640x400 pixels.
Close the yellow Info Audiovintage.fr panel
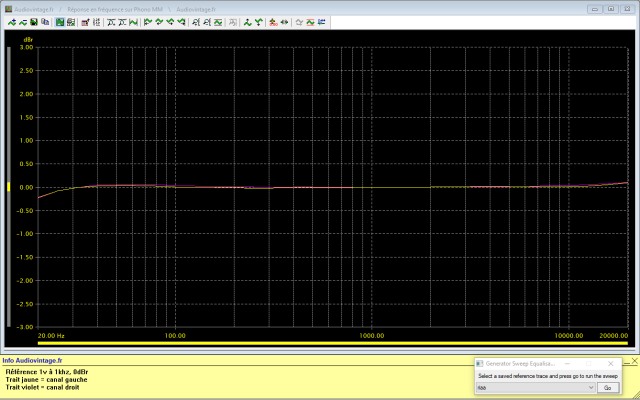pos(635,361)
